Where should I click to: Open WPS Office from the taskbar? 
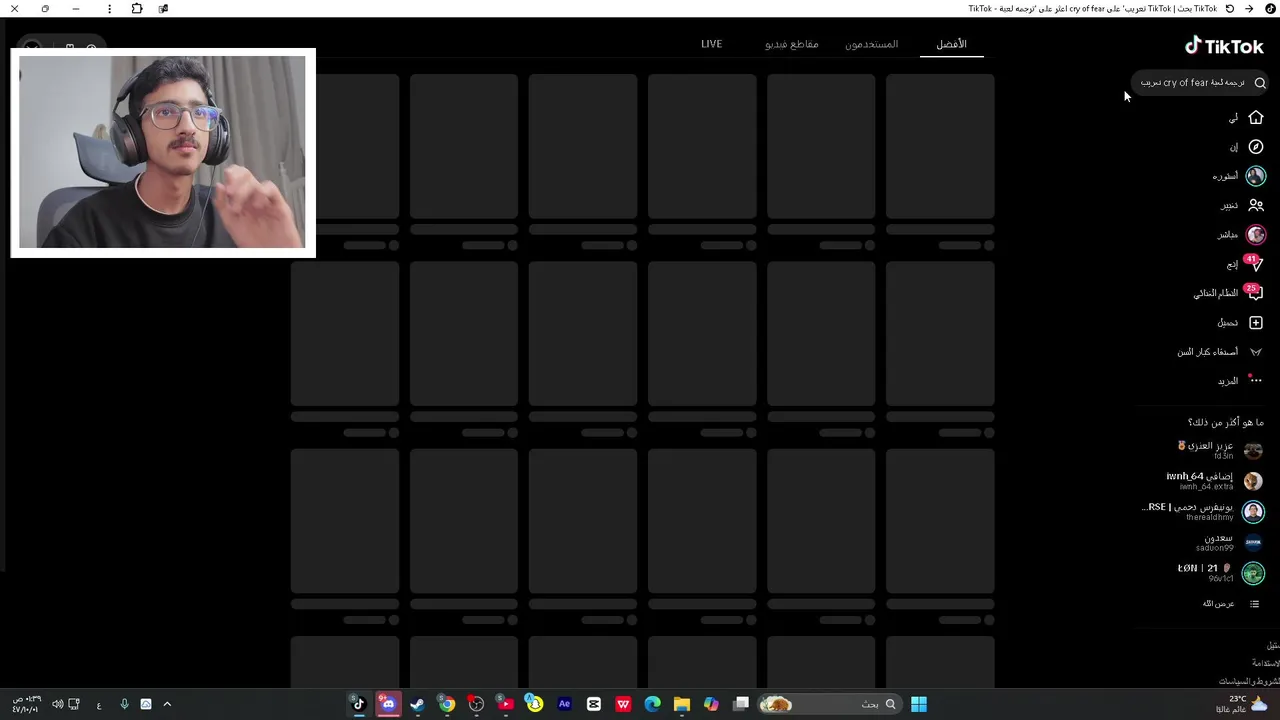point(623,704)
